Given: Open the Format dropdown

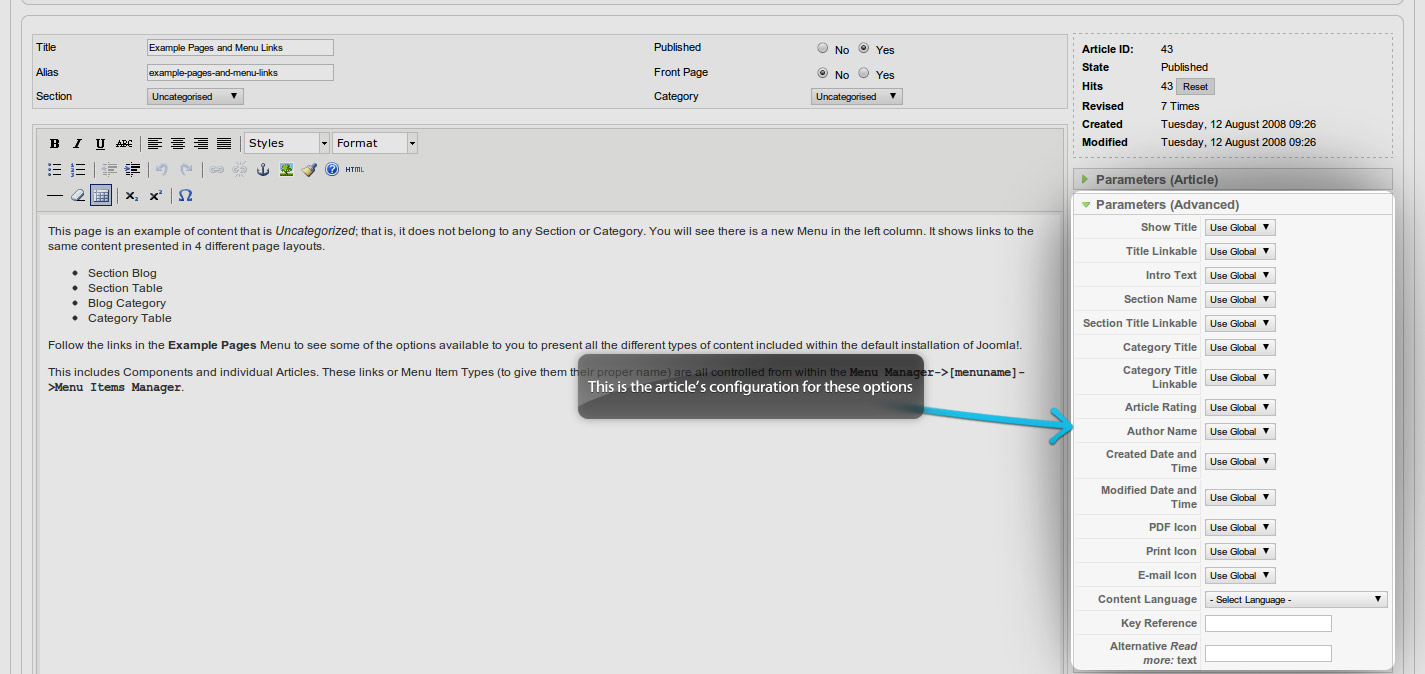Looking at the screenshot, I should coord(375,143).
